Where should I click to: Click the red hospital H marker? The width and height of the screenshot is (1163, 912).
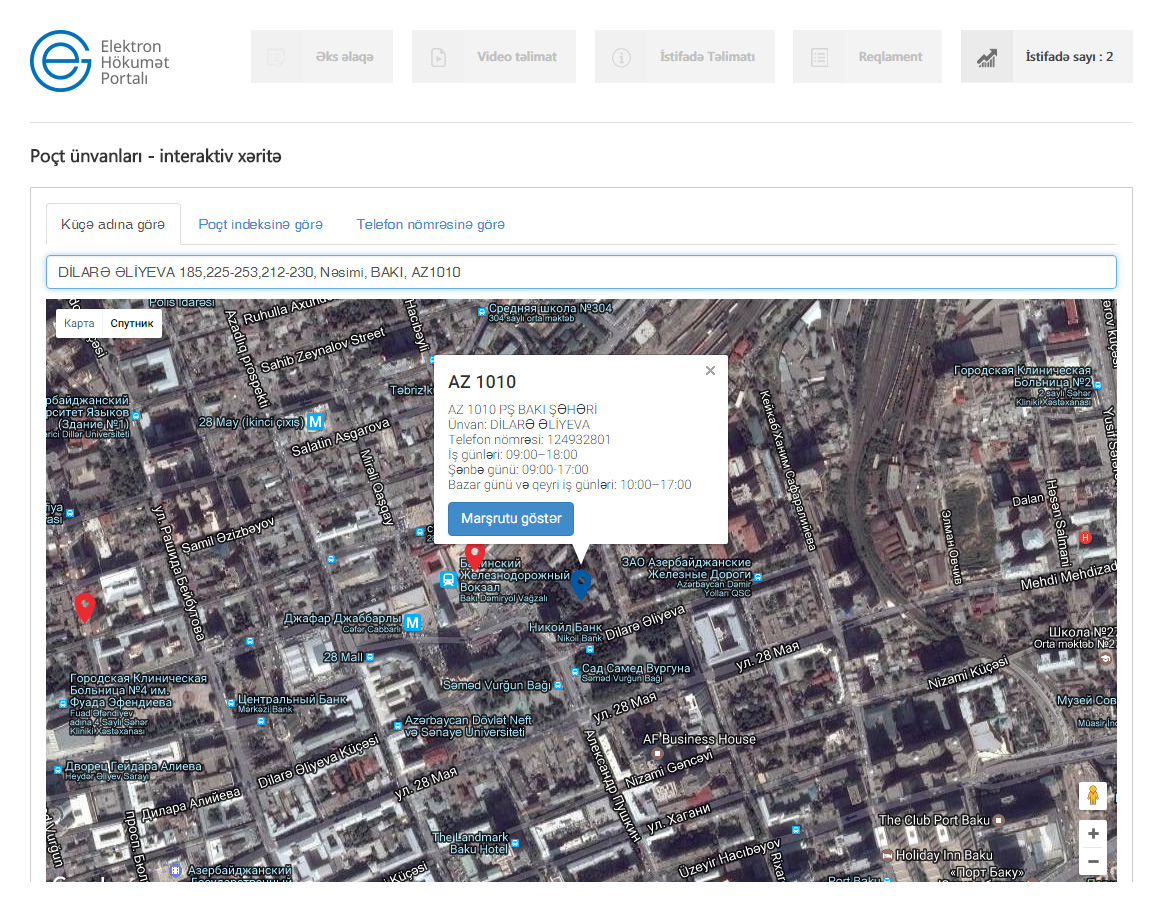1085,537
